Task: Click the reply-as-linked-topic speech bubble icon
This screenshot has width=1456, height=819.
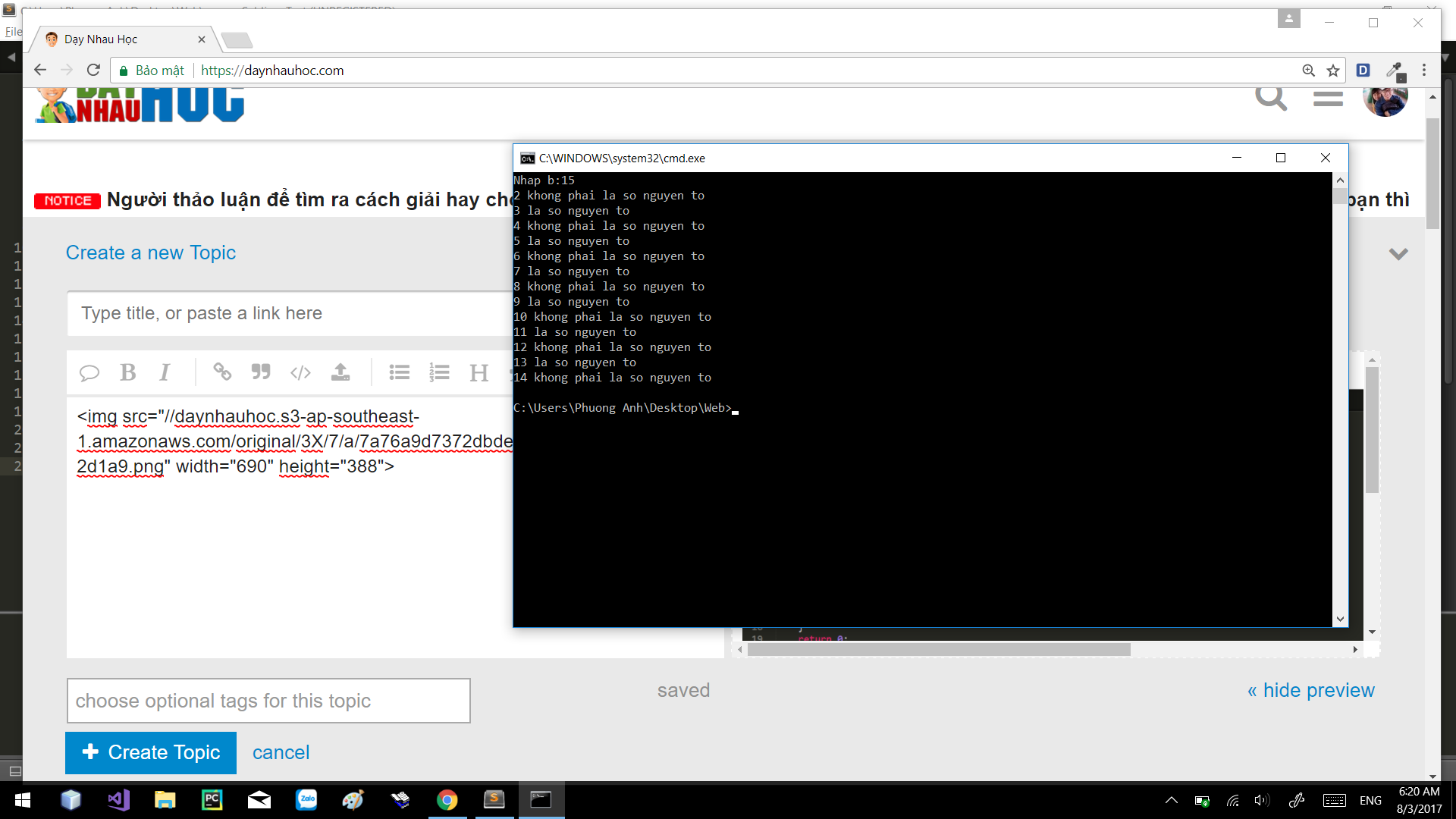Action: pyautogui.click(x=89, y=372)
